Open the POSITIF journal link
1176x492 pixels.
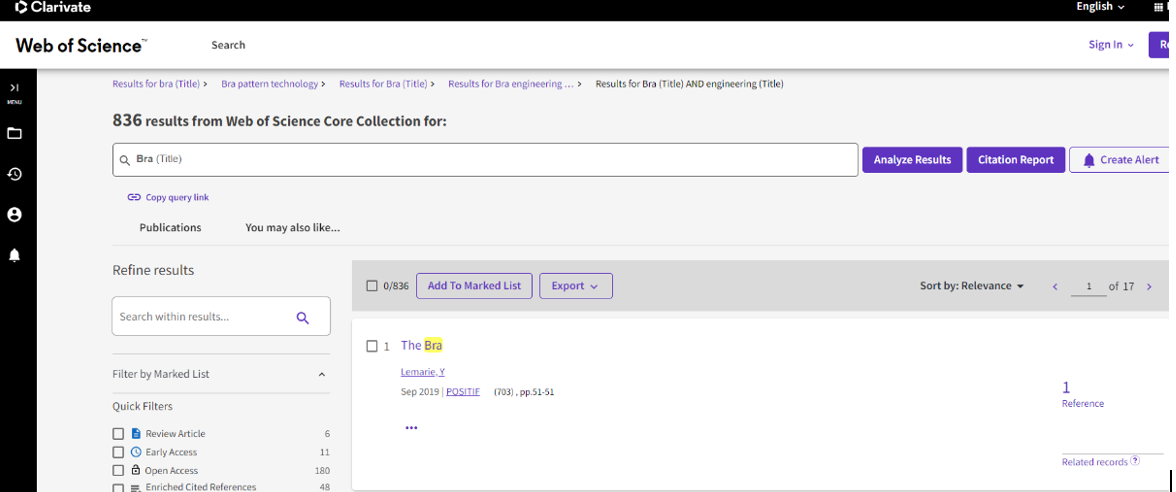[x=463, y=392]
